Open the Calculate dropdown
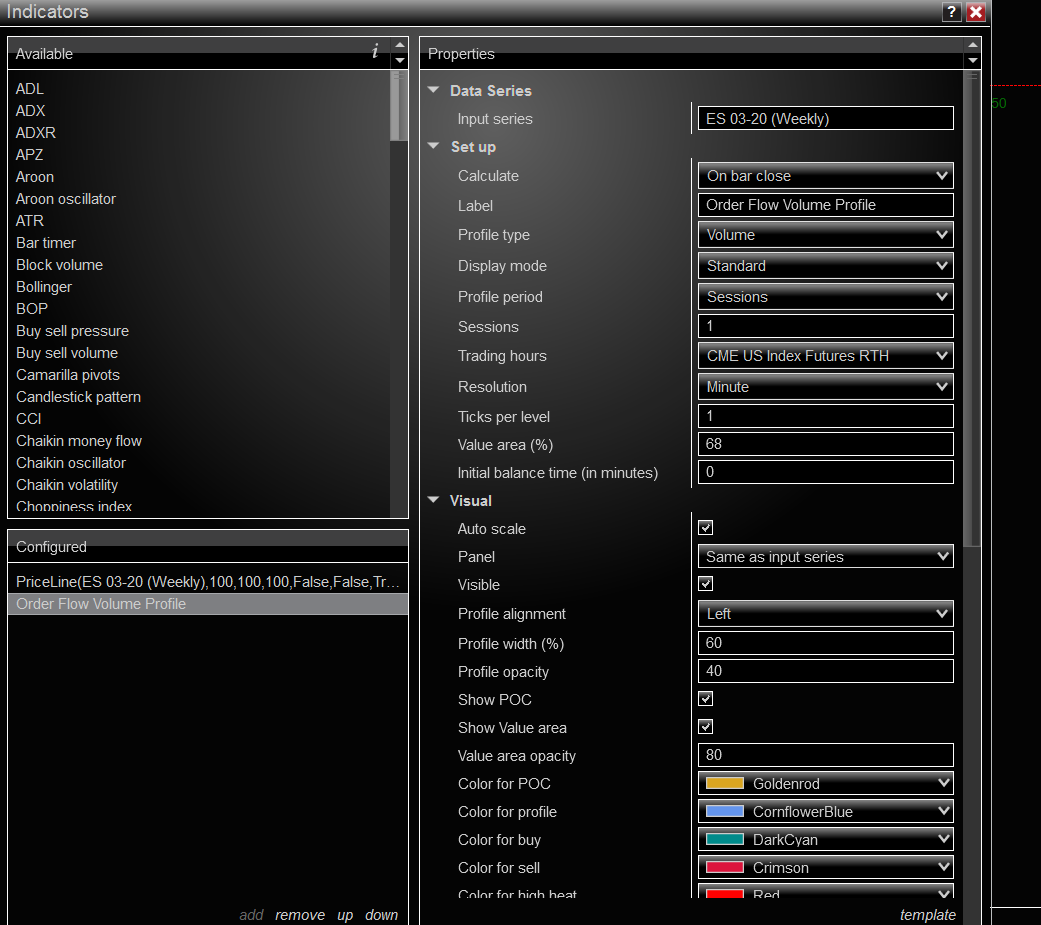 (825, 176)
